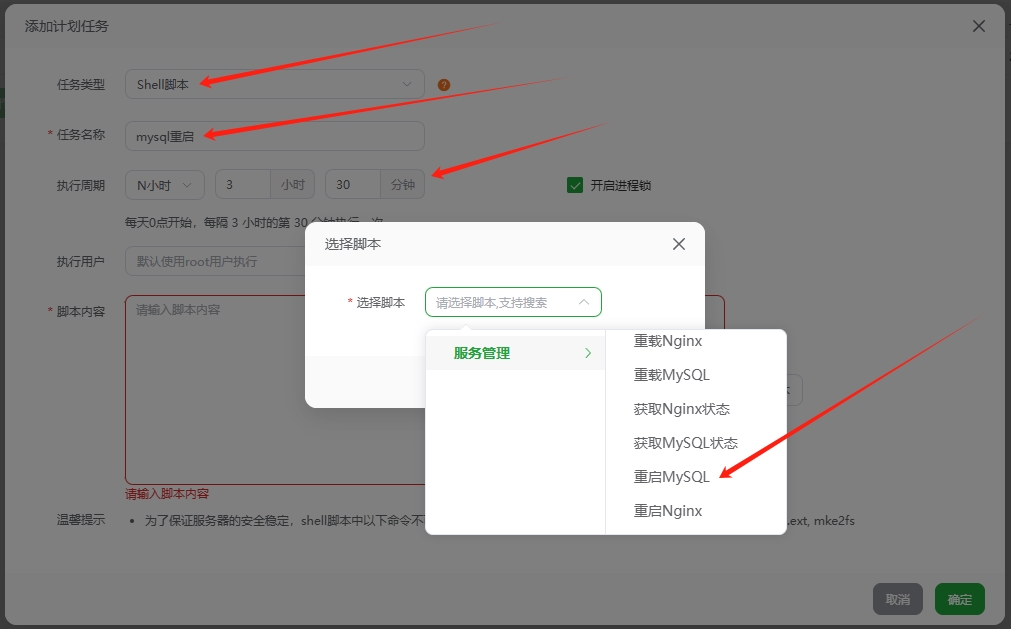
Task: Select 获取MySQL状态 script option
Action: click(x=682, y=442)
